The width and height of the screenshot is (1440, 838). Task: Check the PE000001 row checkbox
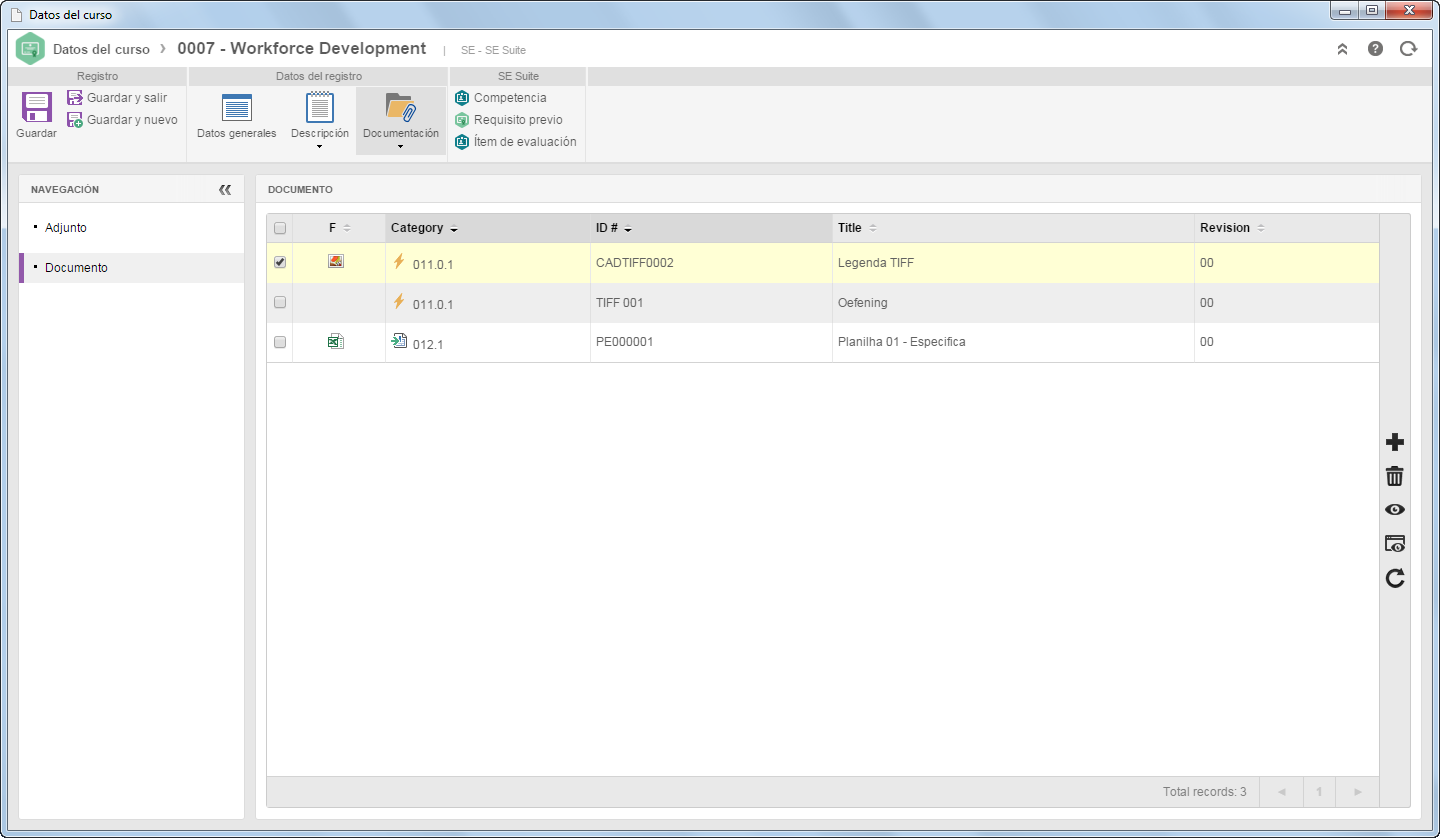[x=280, y=342]
